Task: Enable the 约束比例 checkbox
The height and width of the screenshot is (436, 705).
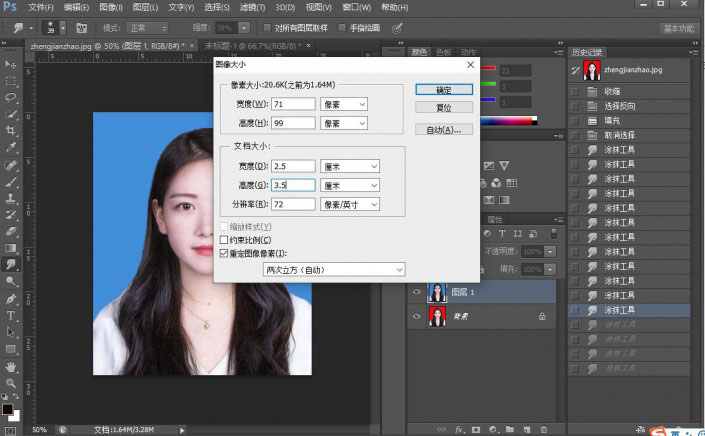Action: click(x=224, y=241)
